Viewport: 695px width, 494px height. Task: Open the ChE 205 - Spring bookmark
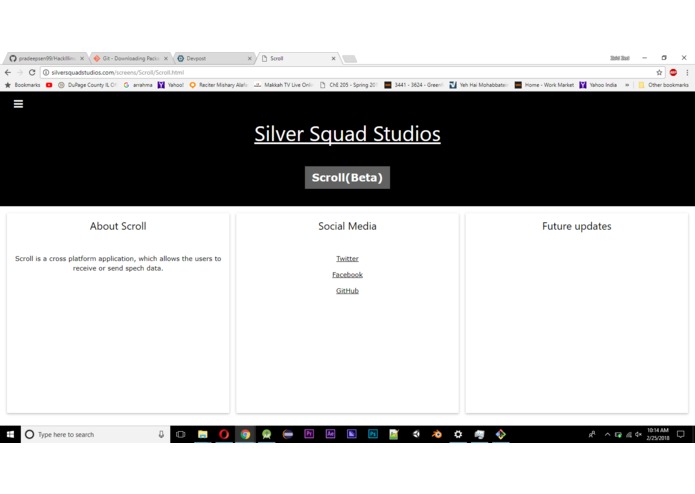coord(348,85)
